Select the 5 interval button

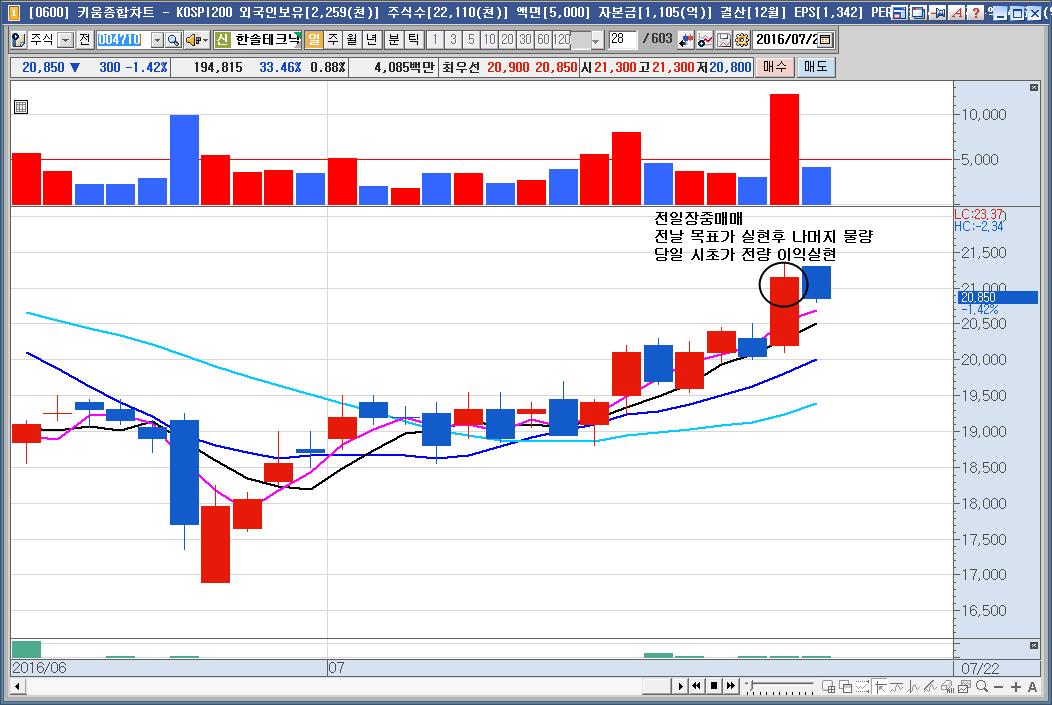(472, 40)
